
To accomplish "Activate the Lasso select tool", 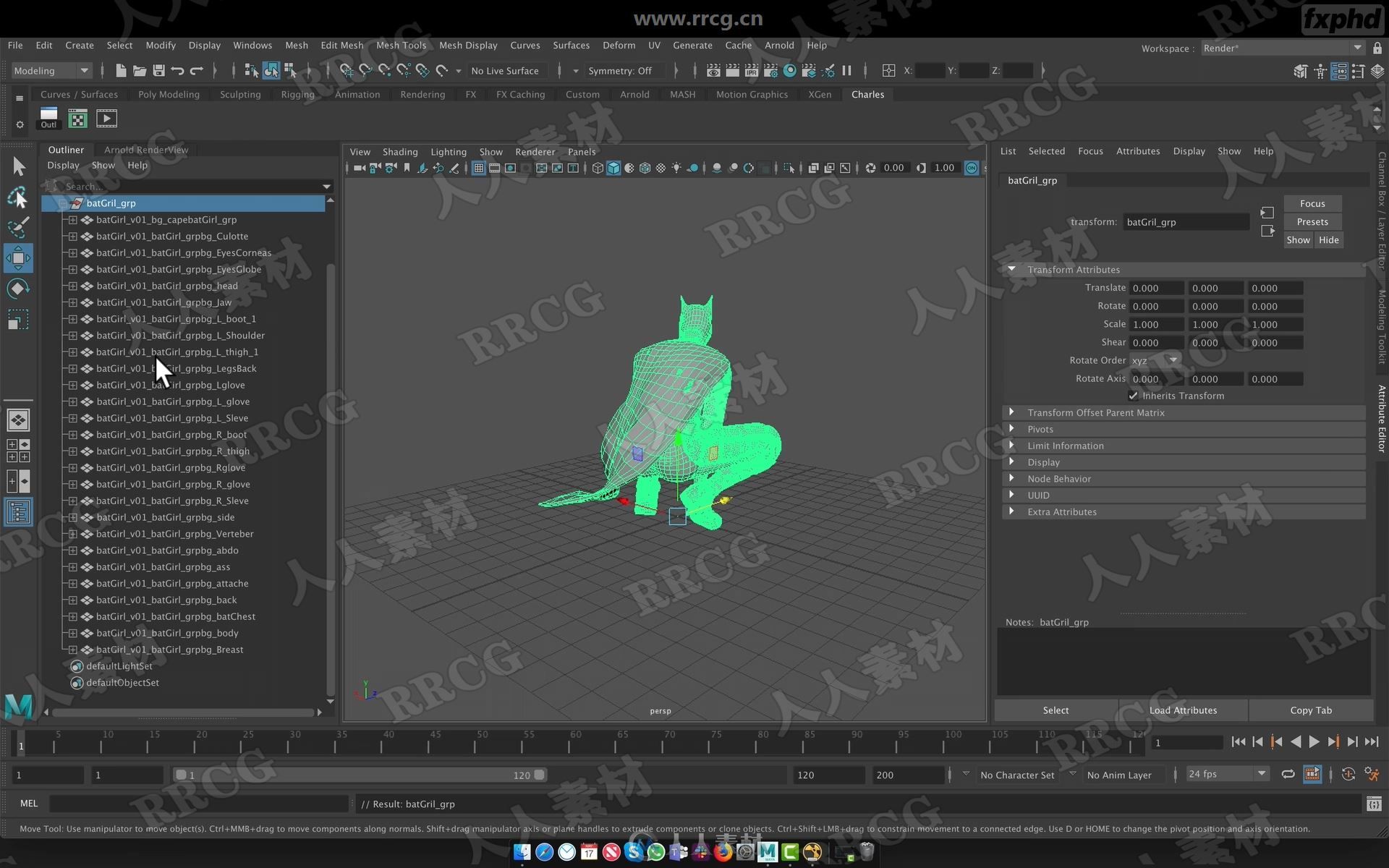I will click(x=17, y=197).
